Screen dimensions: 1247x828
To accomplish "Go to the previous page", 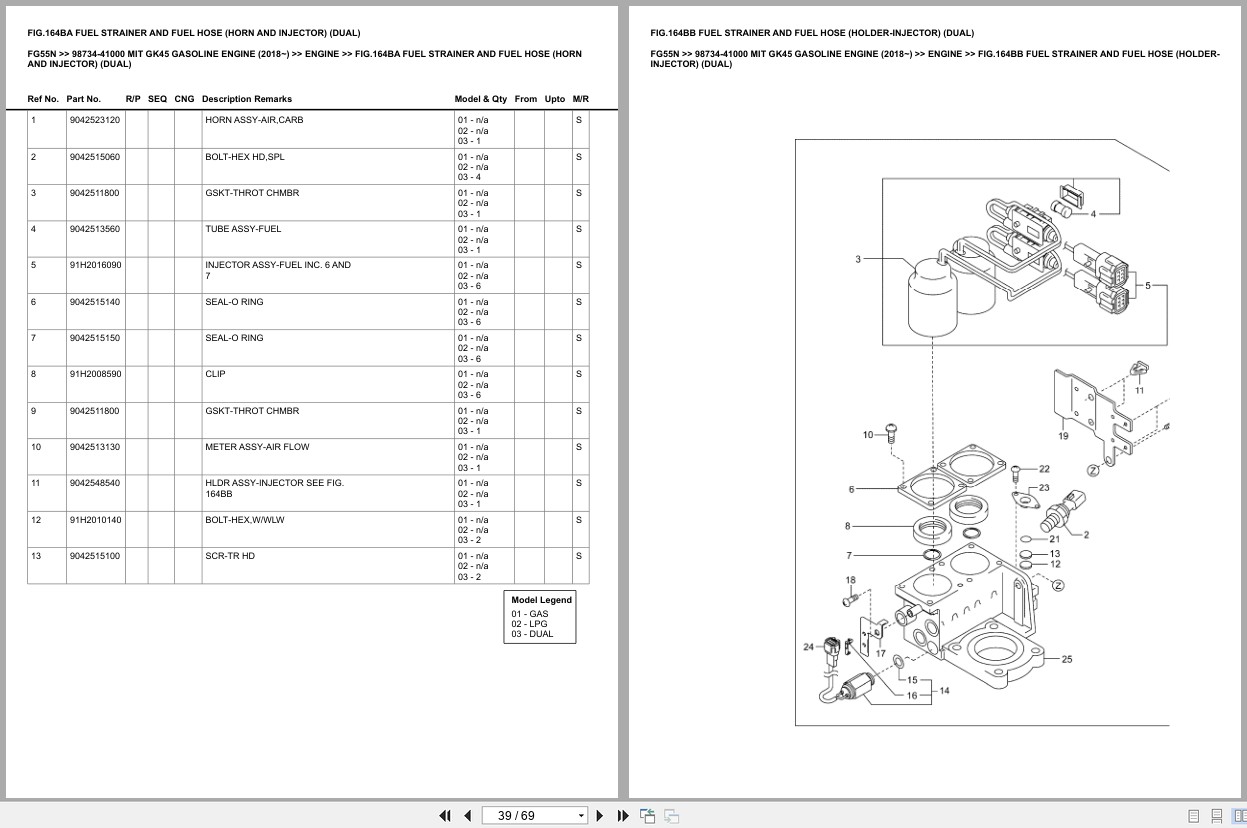I will (x=467, y=816).
